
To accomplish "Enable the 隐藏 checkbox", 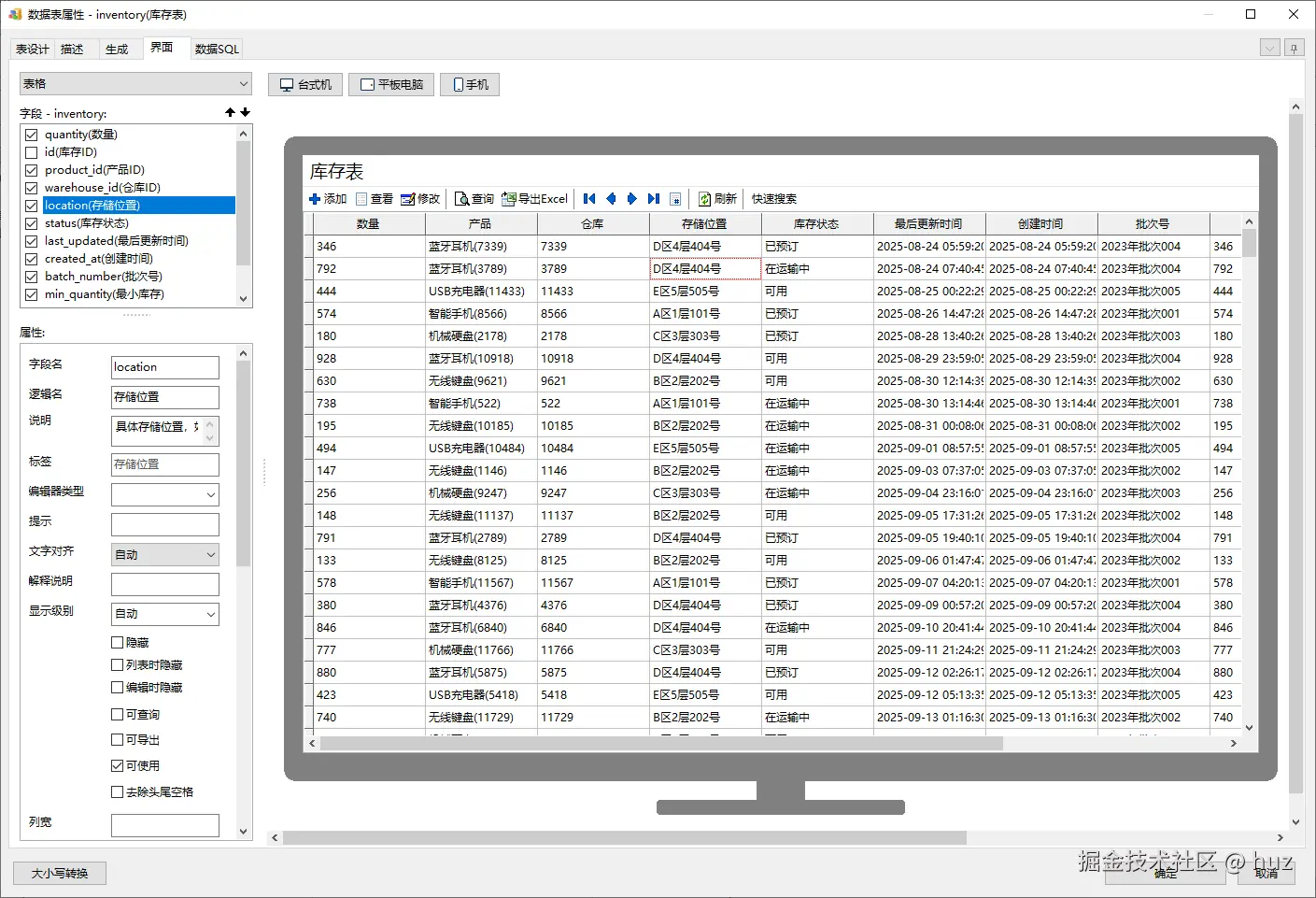I will coord(118,643).
